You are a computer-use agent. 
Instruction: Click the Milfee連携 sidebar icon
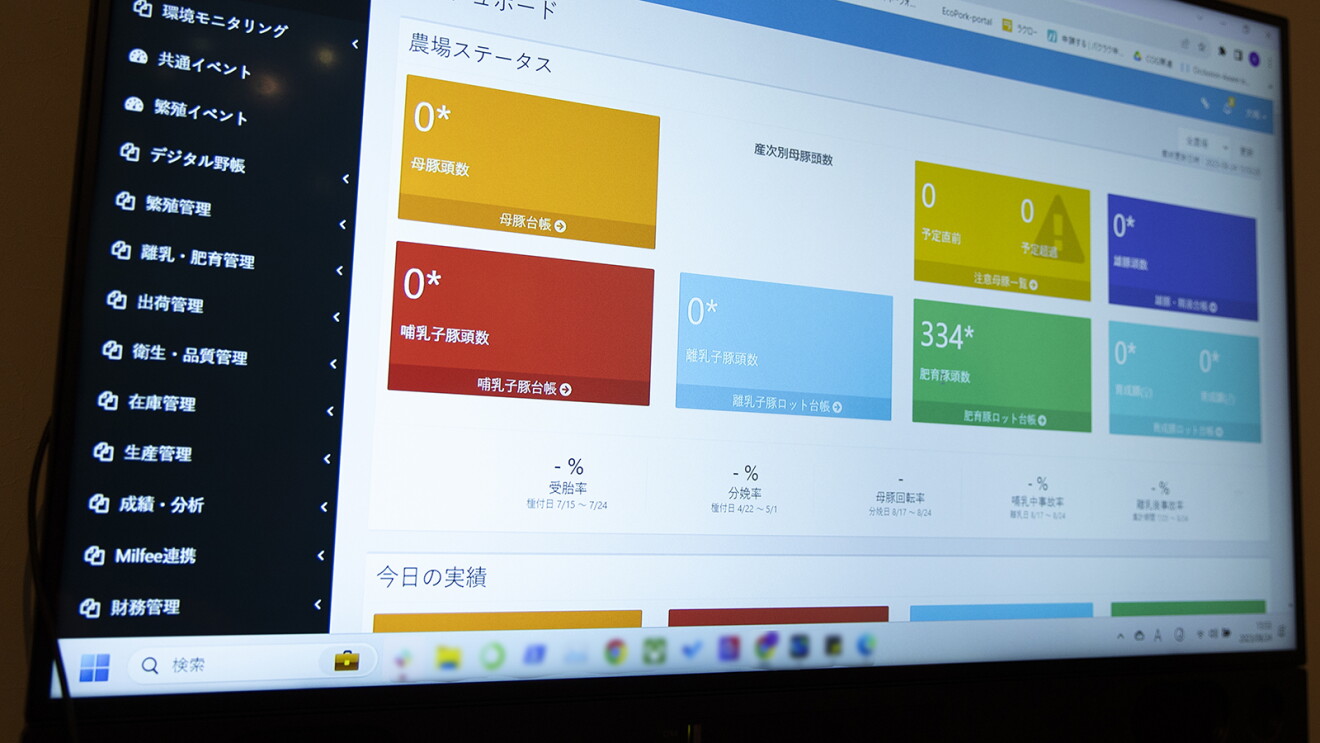[x=94, y=555]
